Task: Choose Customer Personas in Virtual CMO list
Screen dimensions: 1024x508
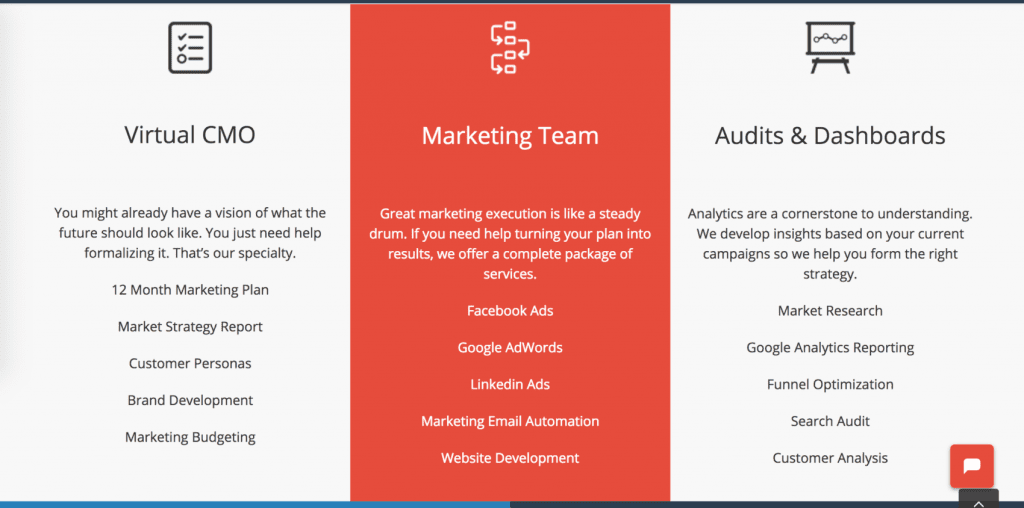Action: (190, 363)
